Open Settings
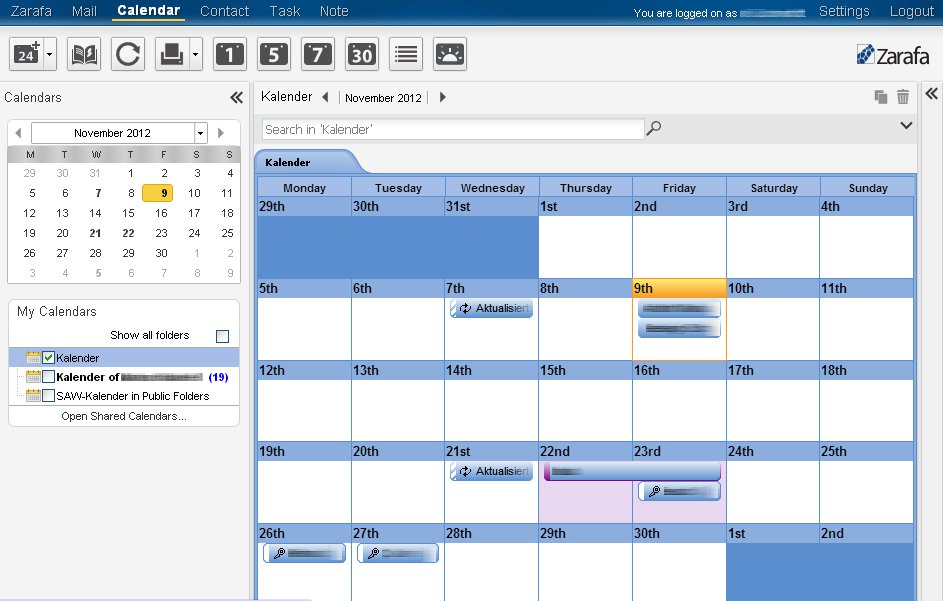The height and width of the screenshot is (601, 943). click(844, 11)
